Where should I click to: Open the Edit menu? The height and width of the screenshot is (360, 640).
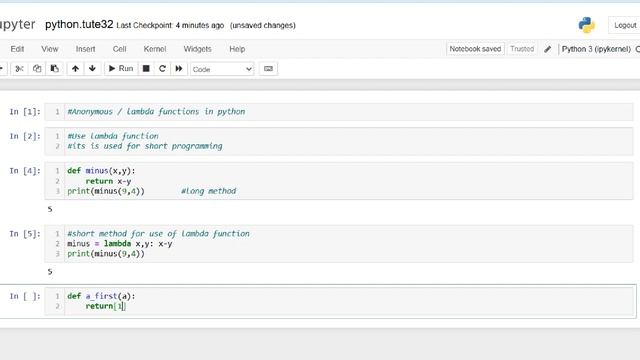tap(17, 49)
